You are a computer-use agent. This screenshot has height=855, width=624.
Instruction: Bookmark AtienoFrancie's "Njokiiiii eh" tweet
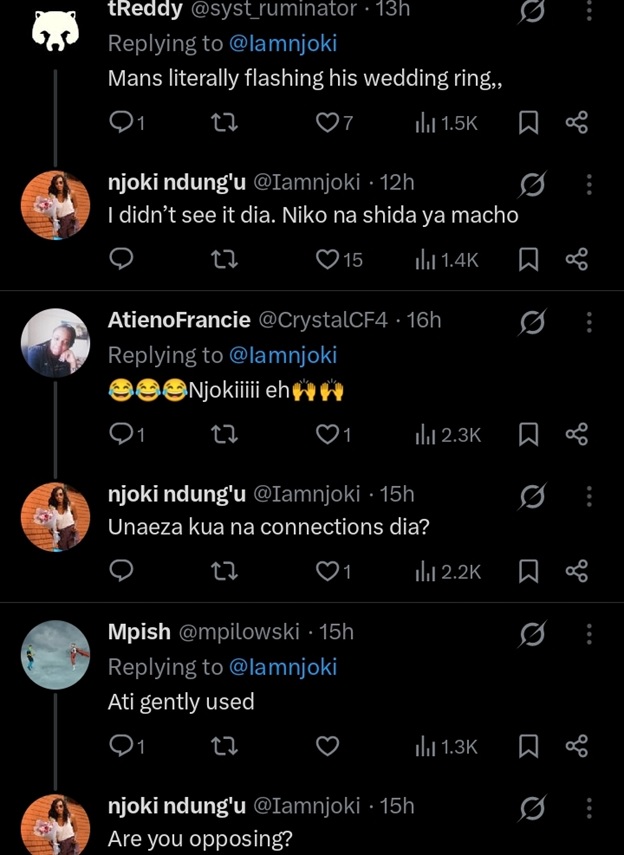pyautogui.click(x=529, y=434)
